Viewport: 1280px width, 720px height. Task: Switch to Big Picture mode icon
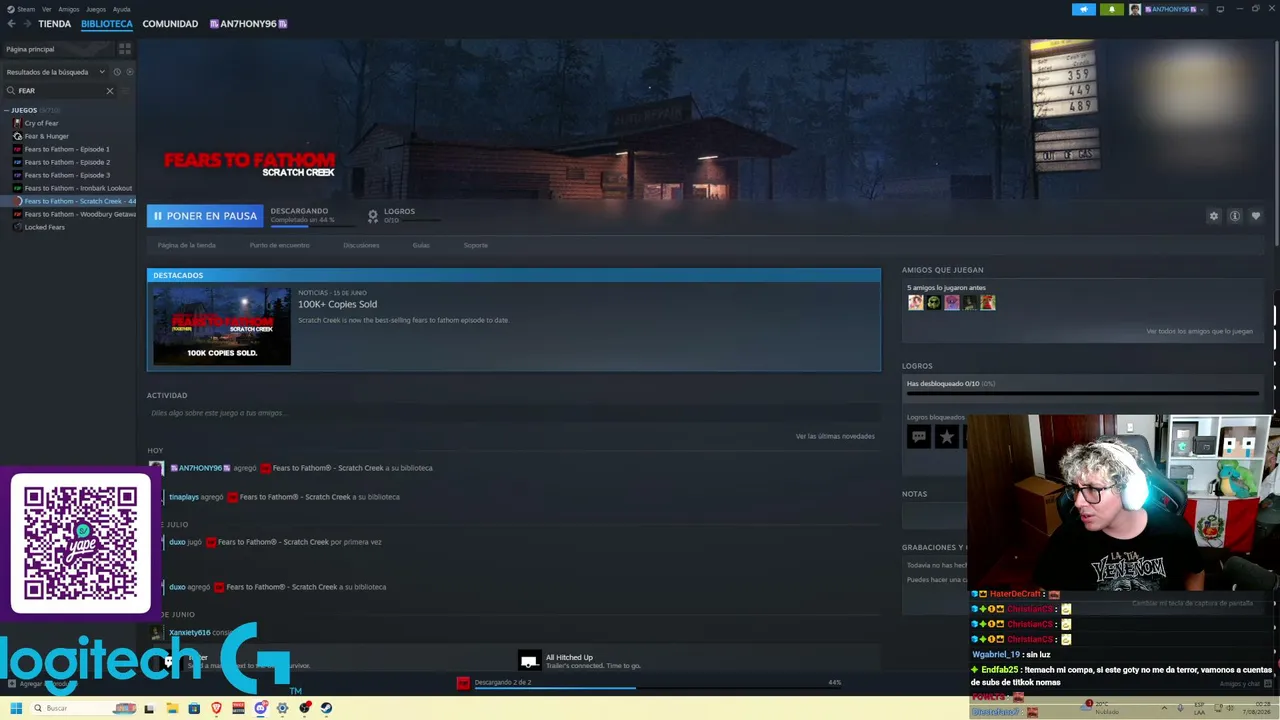(x=1220, y=9)
